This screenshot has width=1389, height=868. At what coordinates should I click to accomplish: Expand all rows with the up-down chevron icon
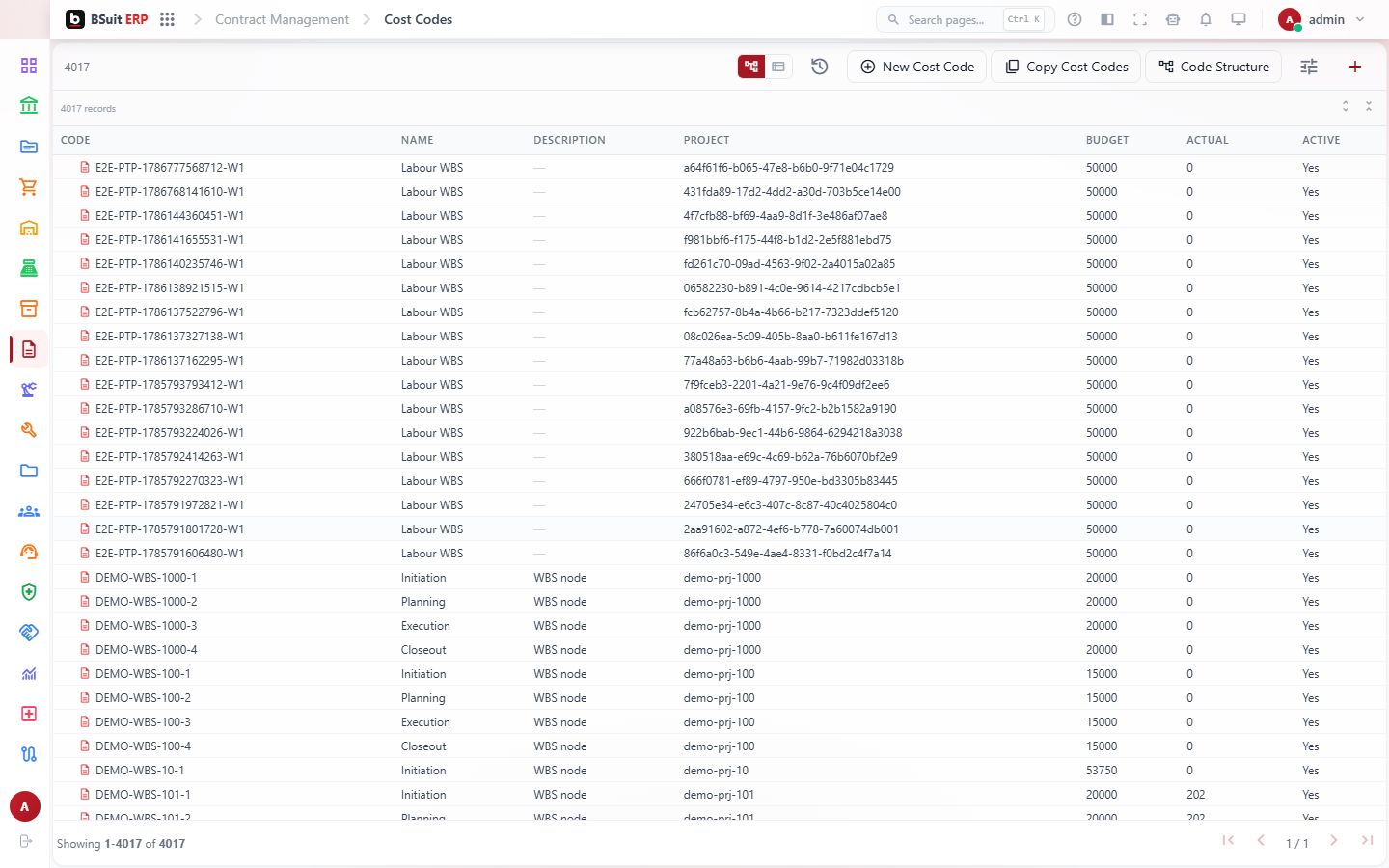[x=1346, y=106]
